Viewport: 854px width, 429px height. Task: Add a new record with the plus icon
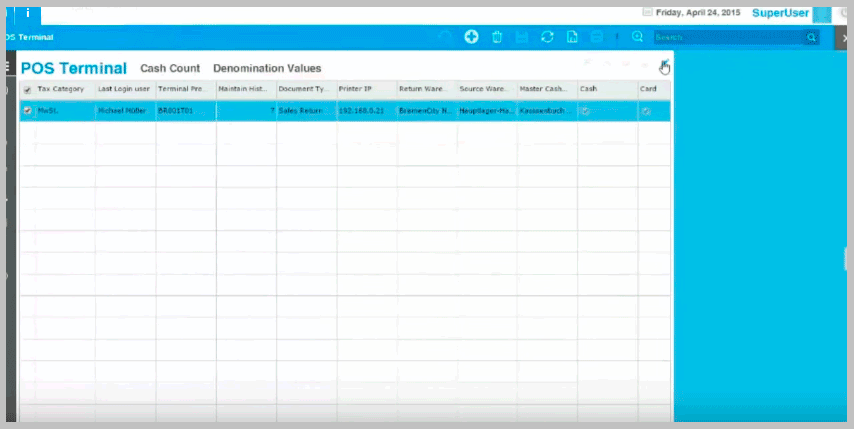coord(471,37)
